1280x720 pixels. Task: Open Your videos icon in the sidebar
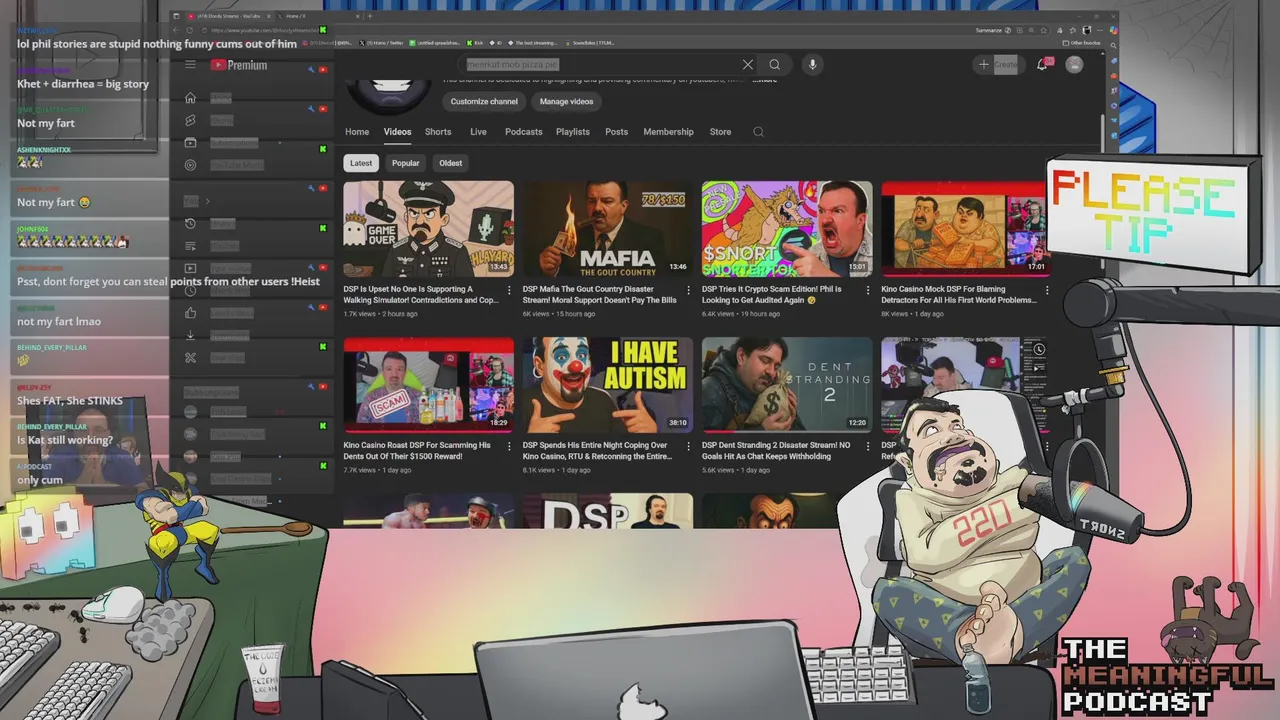point(190,268)
